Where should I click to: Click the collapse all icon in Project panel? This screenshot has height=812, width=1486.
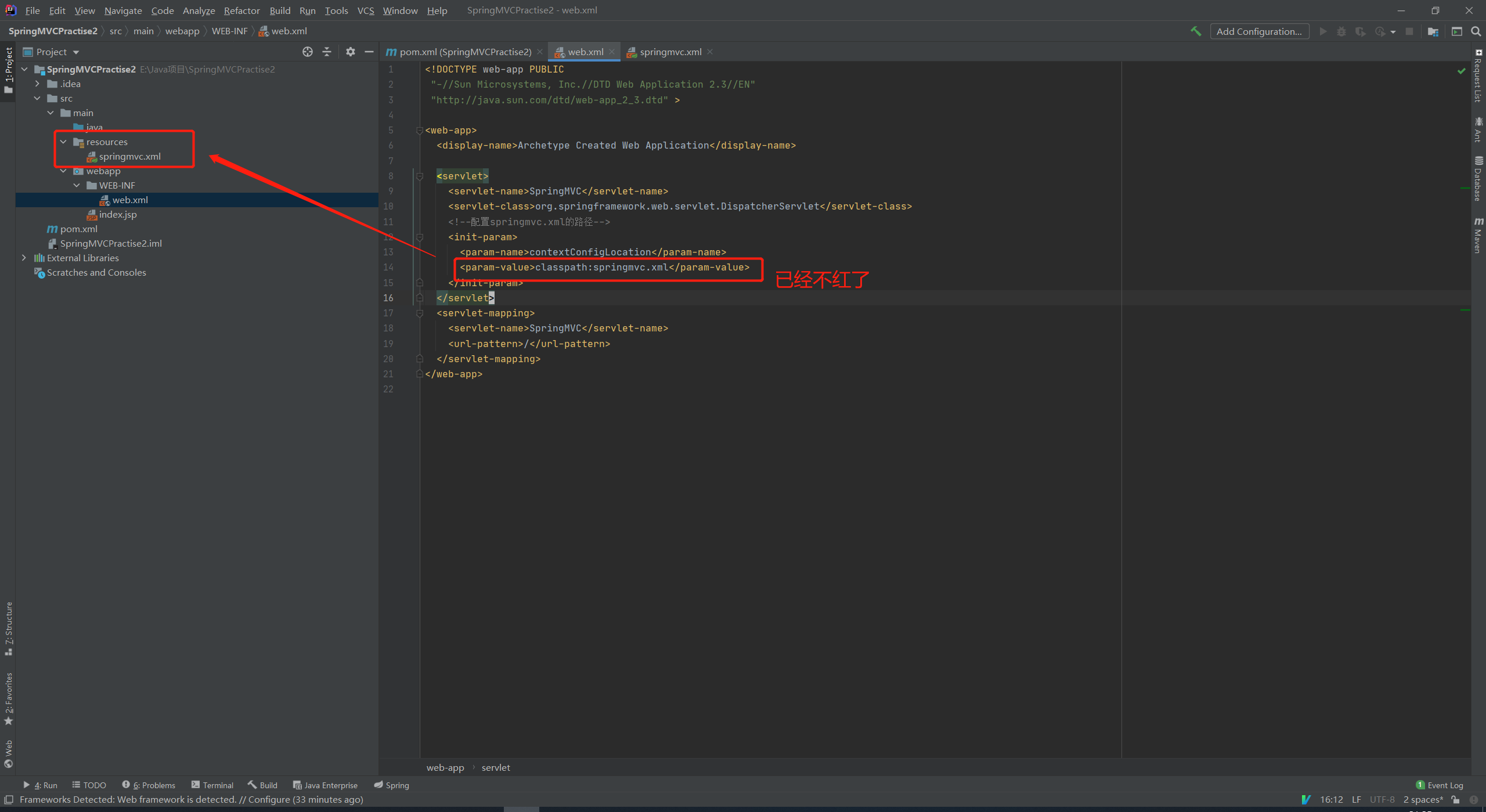pyautogui.click(x=327, y=52)
